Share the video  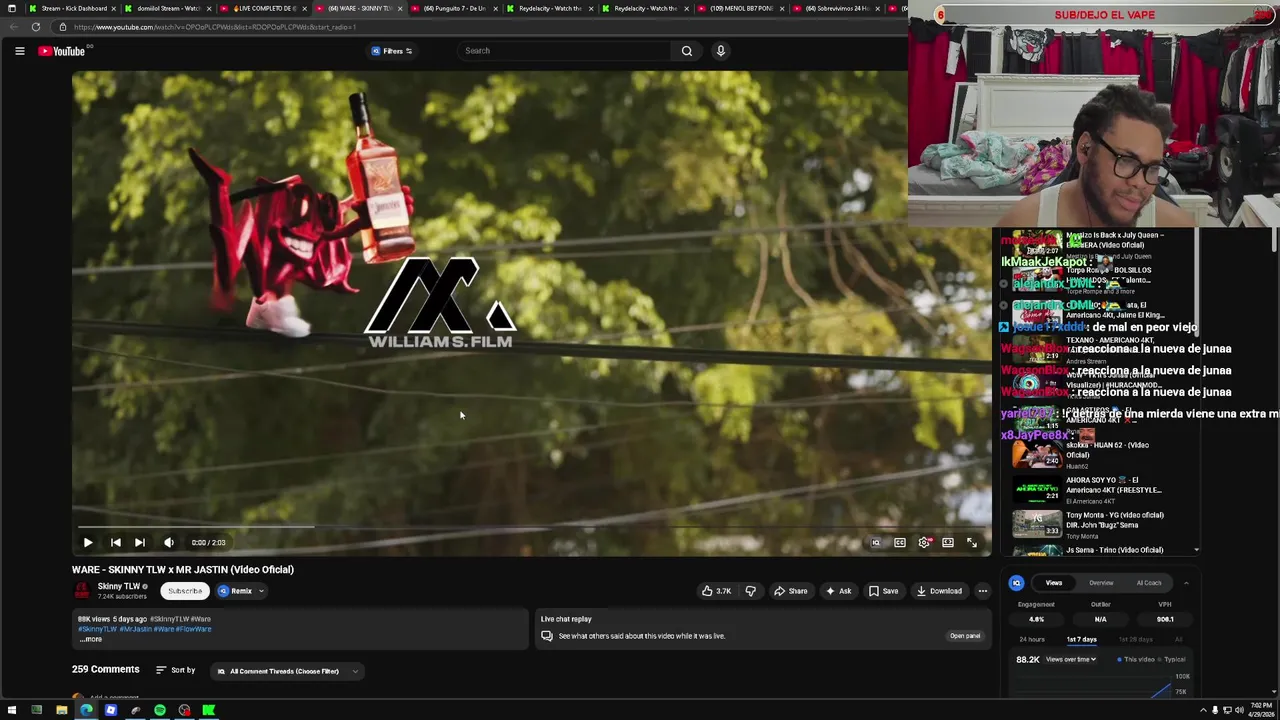pos(790,591)
